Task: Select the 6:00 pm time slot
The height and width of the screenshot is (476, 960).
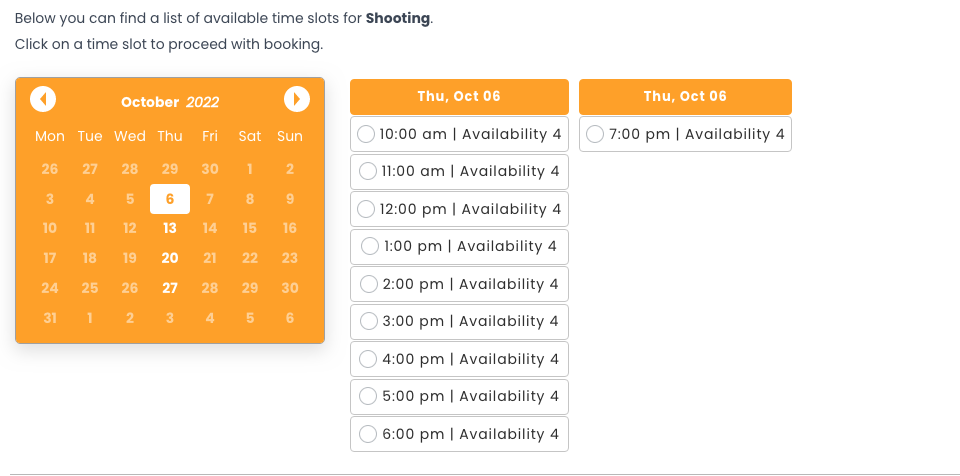Action: (x=367, y=434)
